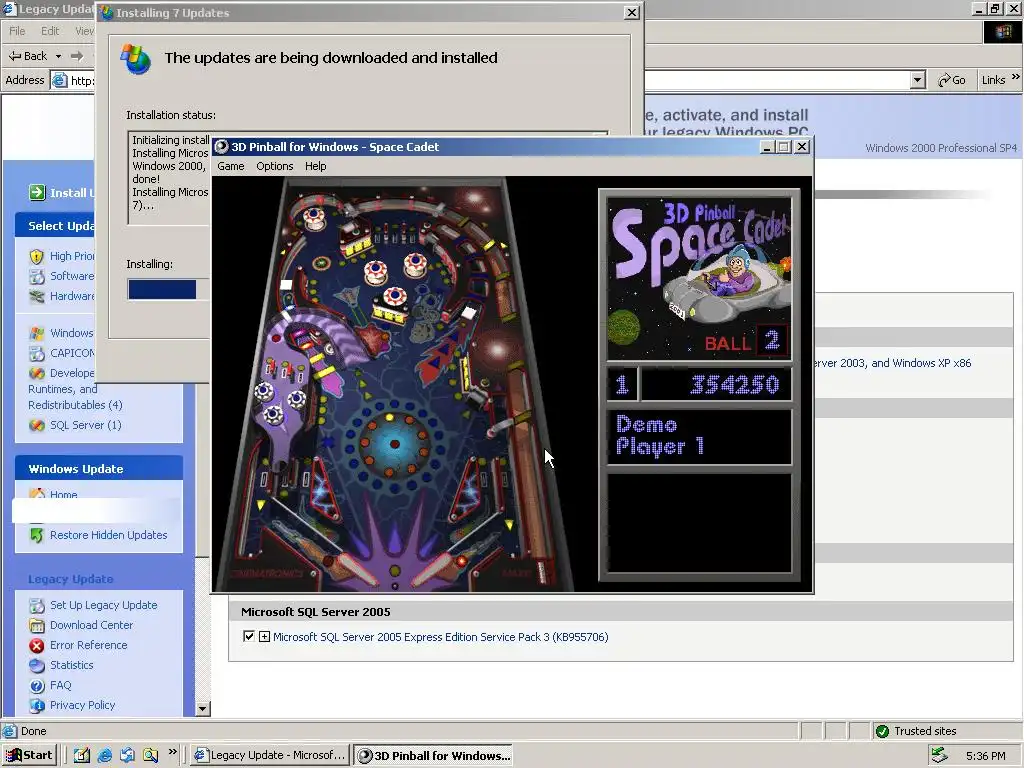
Task: Click the FAQ question mark icon
Action: [37, 686]
